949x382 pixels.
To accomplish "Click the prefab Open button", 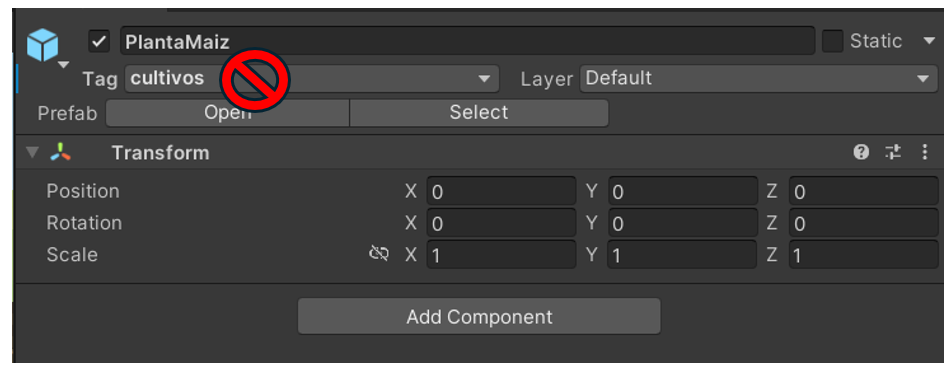I will tap(228, 113).
